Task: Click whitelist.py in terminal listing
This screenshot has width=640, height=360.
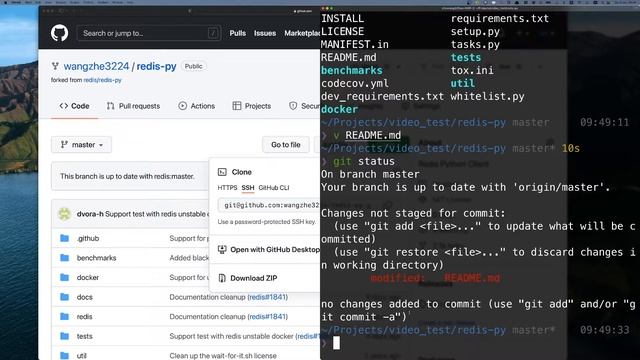Action: (487, 96)
